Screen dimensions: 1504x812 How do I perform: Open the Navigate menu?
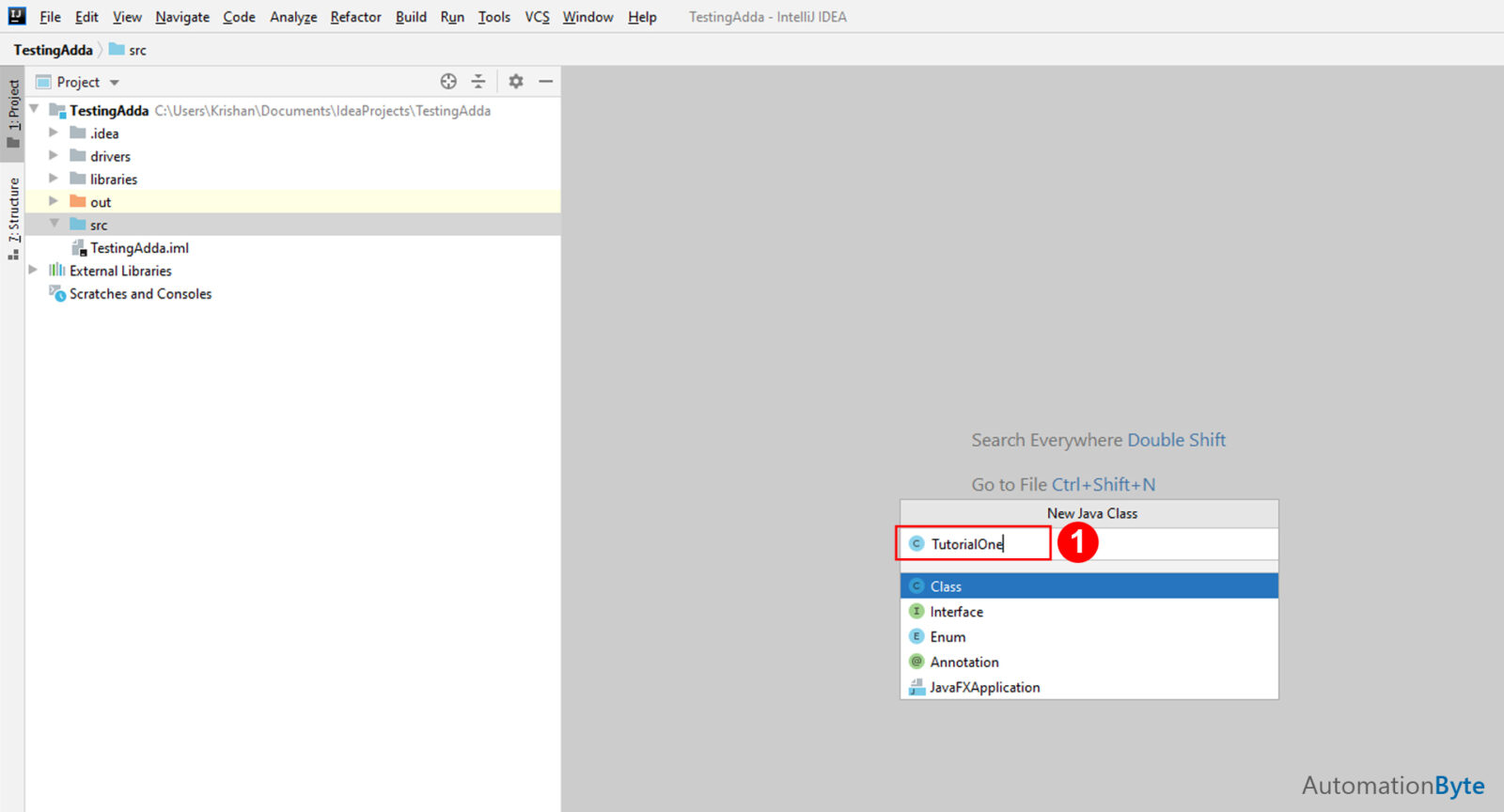[182, 17]
